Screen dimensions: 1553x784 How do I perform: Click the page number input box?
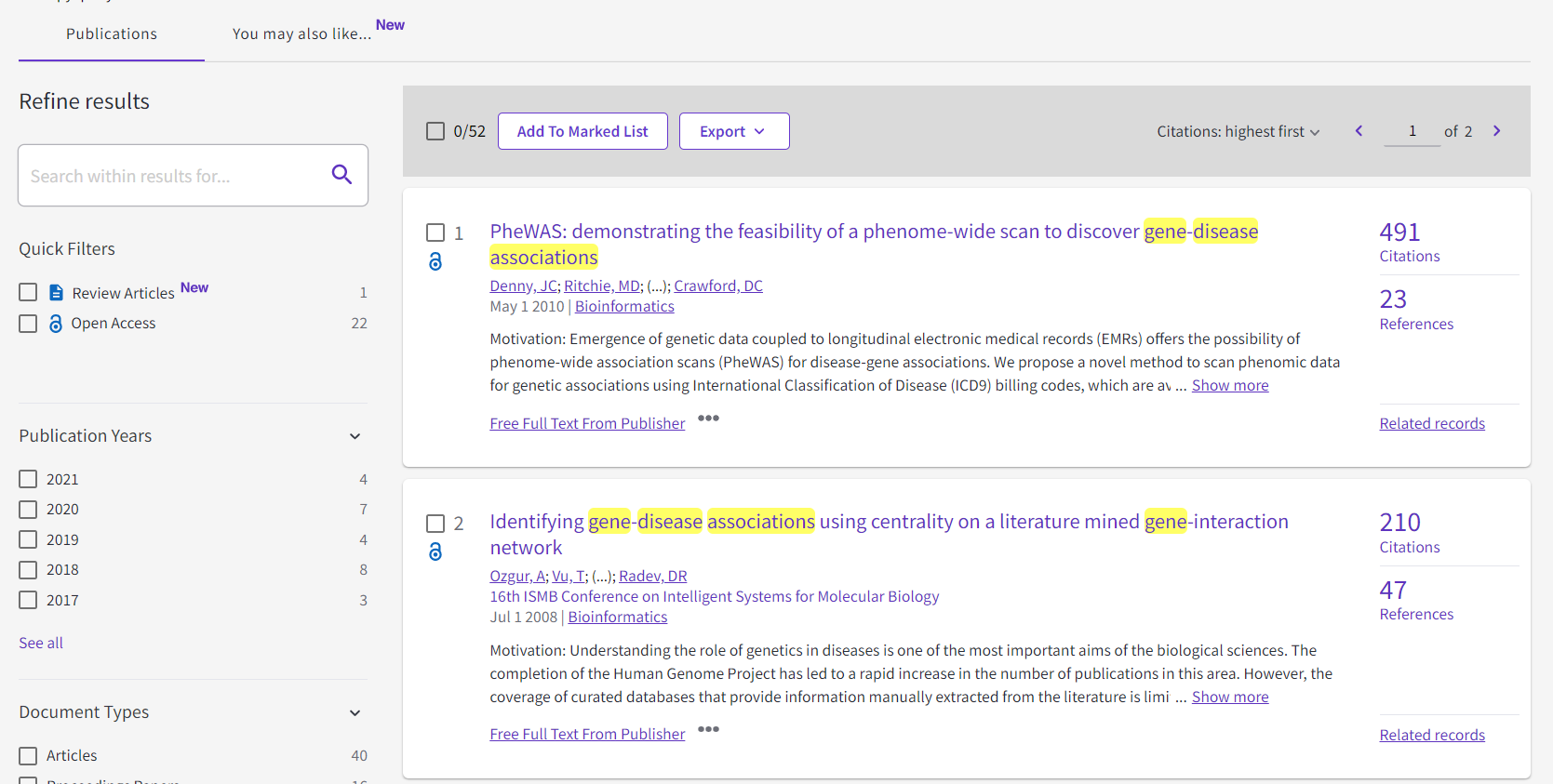(x=1412, y=131)
